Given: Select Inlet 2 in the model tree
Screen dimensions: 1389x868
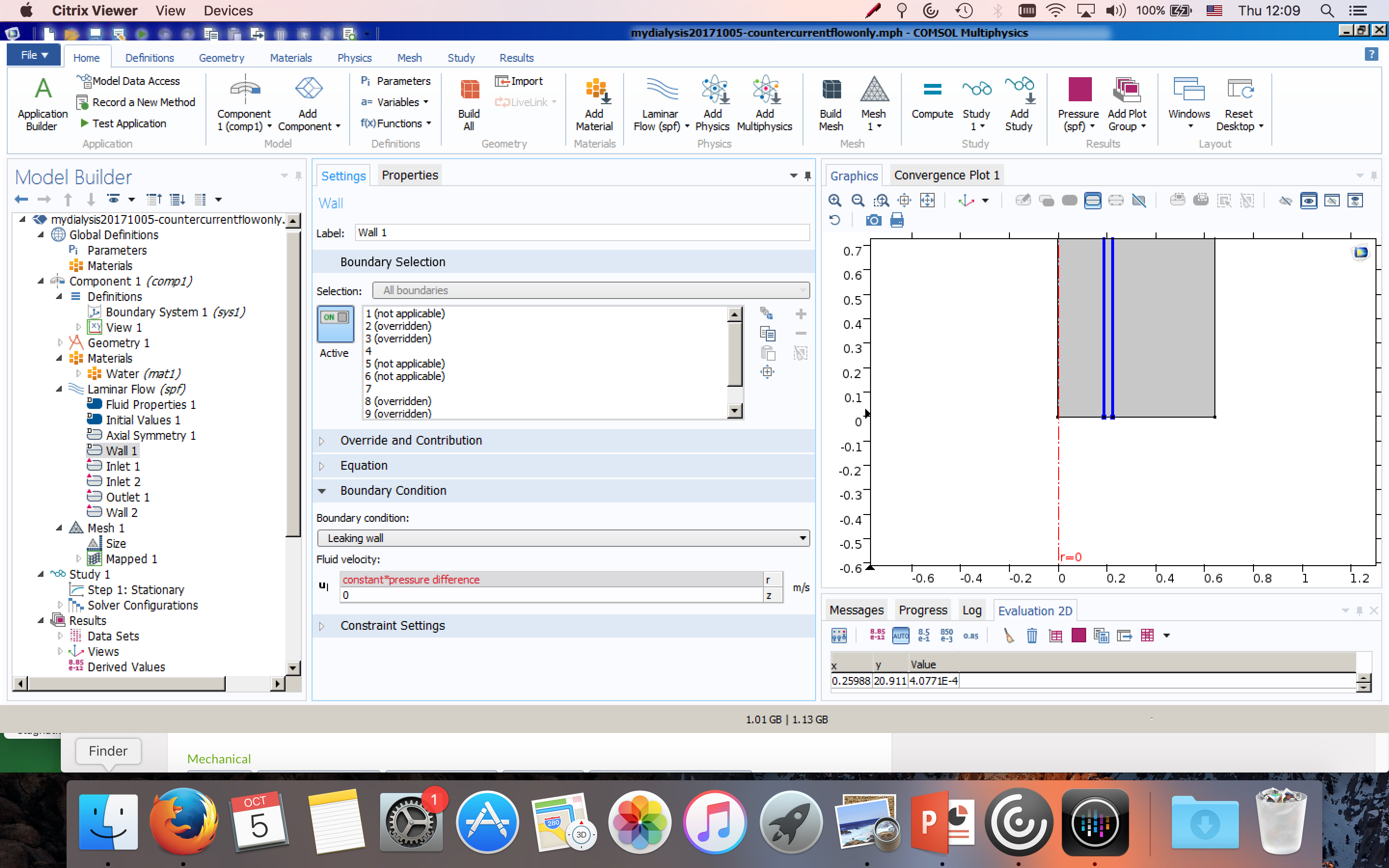Looking at the screenshot, I should (x=123, y=482).
